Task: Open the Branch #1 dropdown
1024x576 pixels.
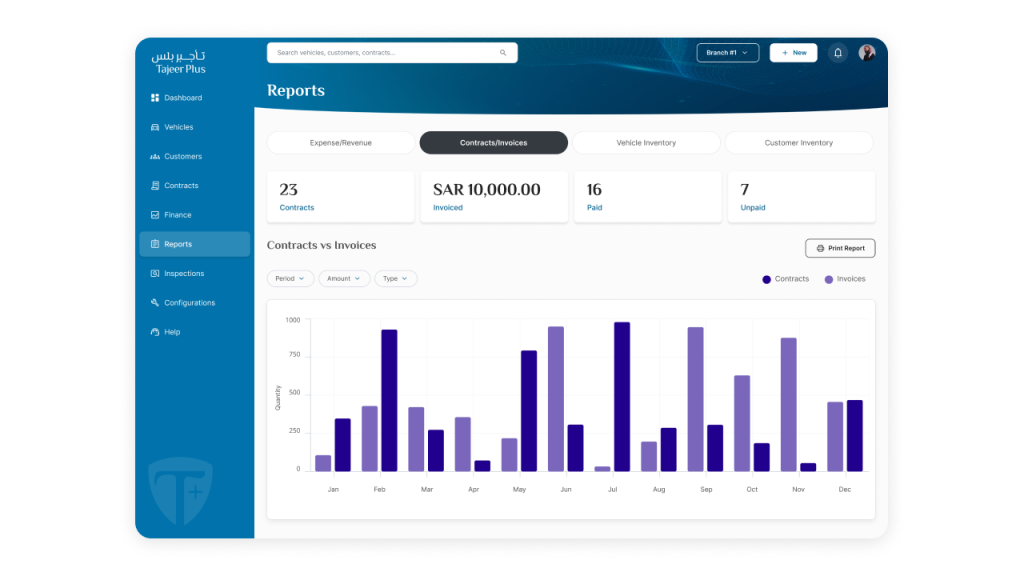Action: pos(728,53)
